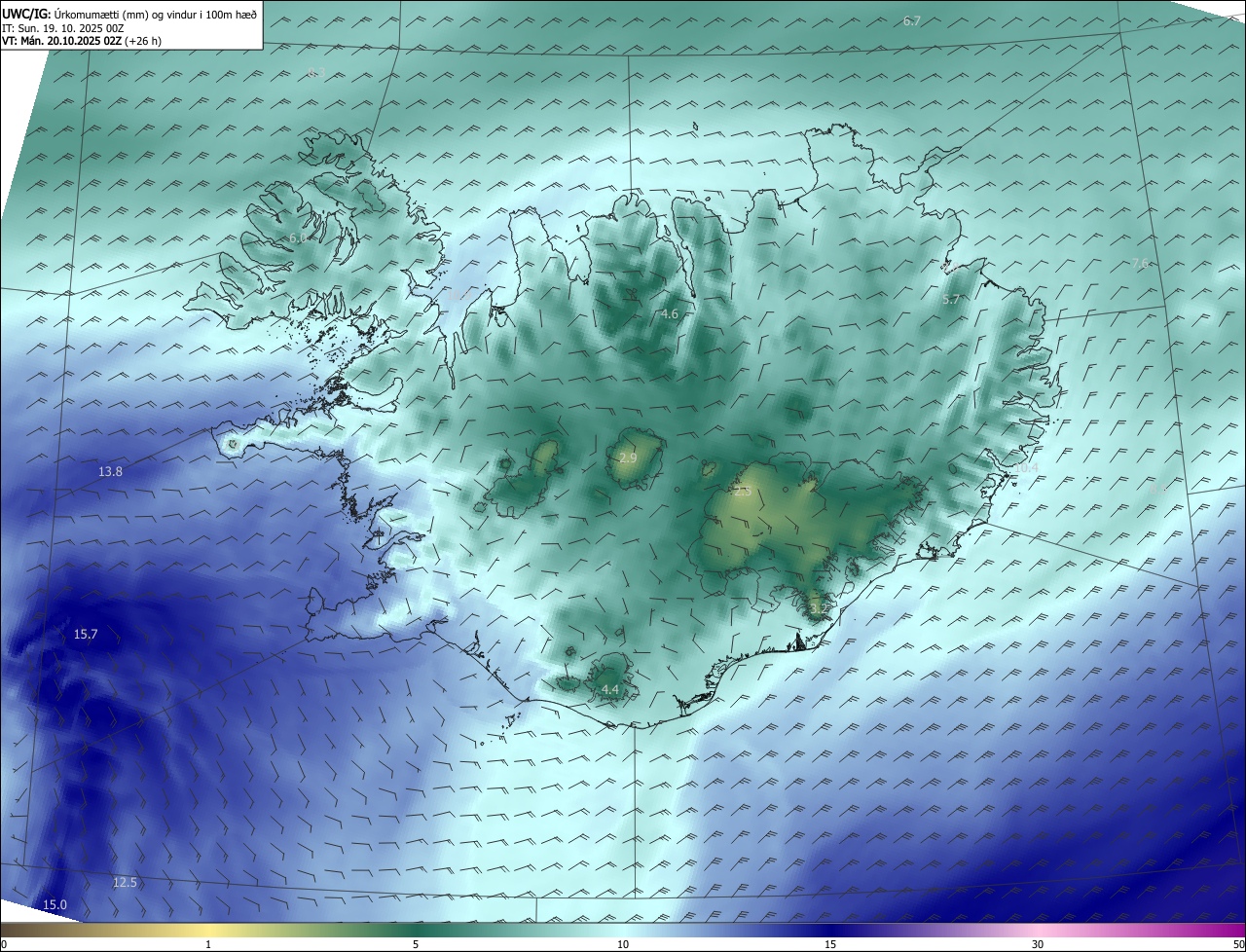Image resolution: width=1246 pixels, height=952 pixels.
Task: Click the color scale tick labeled 30
Action: 1038,944
